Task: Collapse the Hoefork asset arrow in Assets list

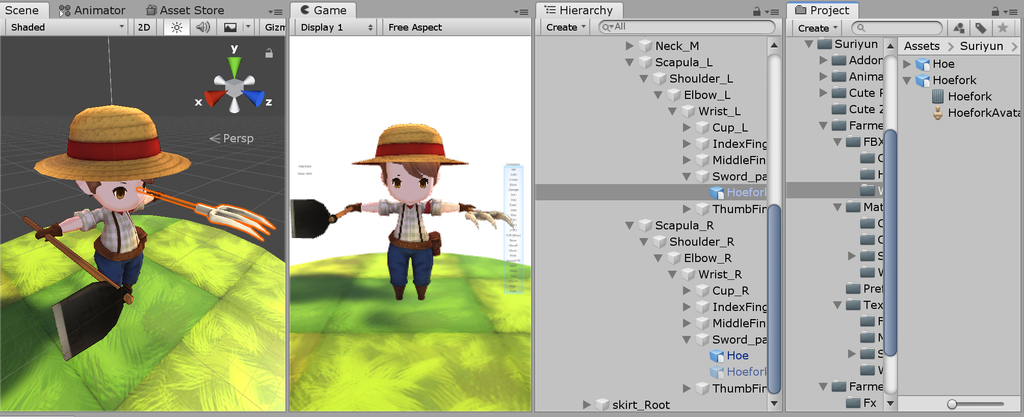Action: [x=907, y=80]
